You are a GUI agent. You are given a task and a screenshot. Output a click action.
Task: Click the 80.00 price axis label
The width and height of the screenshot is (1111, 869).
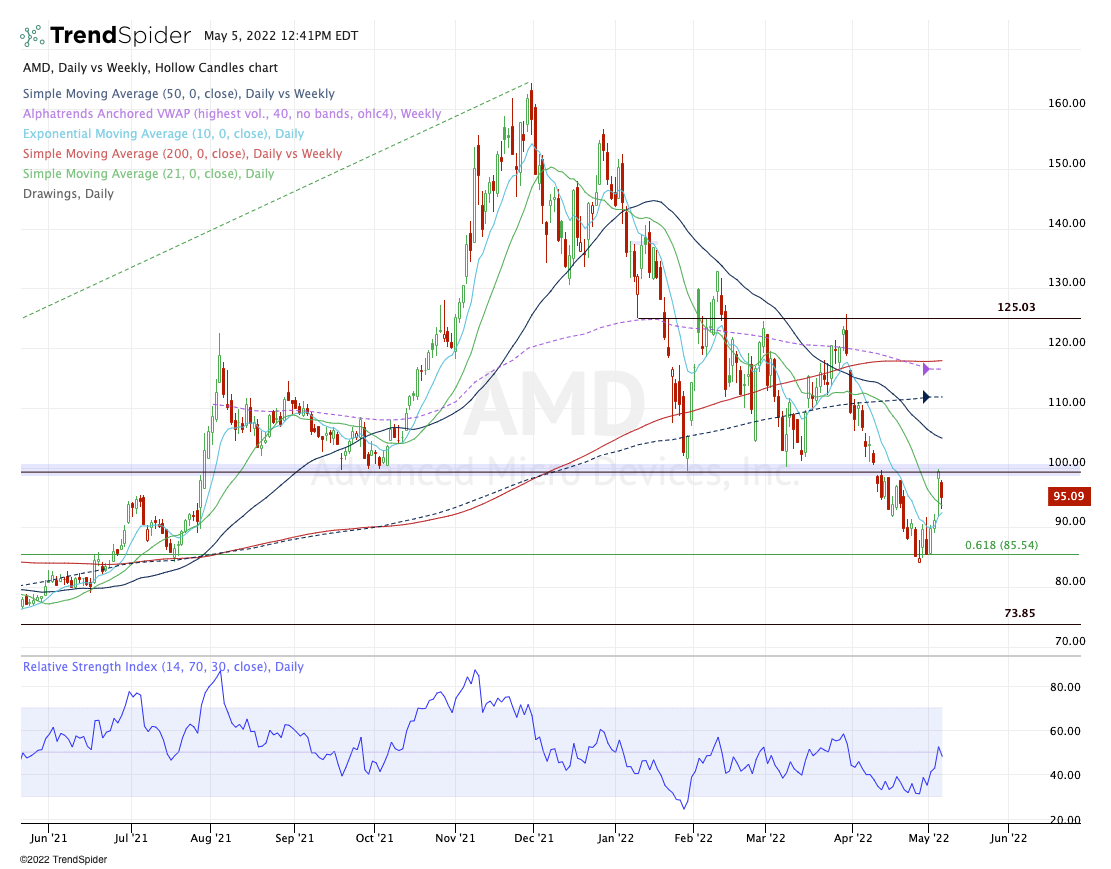click(x=1070, y=581)
